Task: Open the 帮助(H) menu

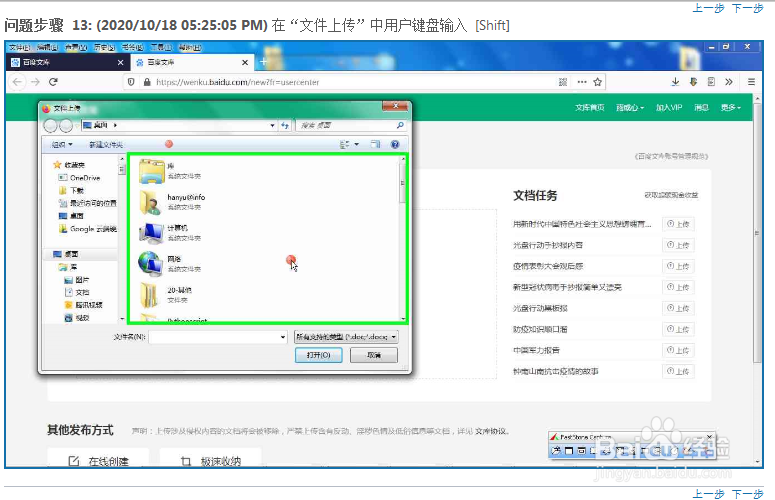Action: point(190,47)
